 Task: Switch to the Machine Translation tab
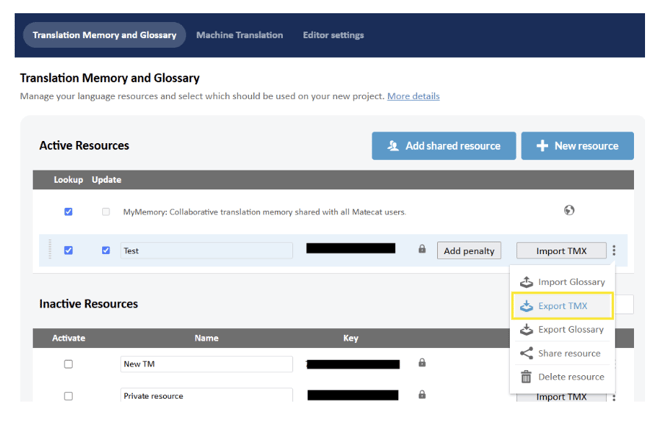click(239, 35)
